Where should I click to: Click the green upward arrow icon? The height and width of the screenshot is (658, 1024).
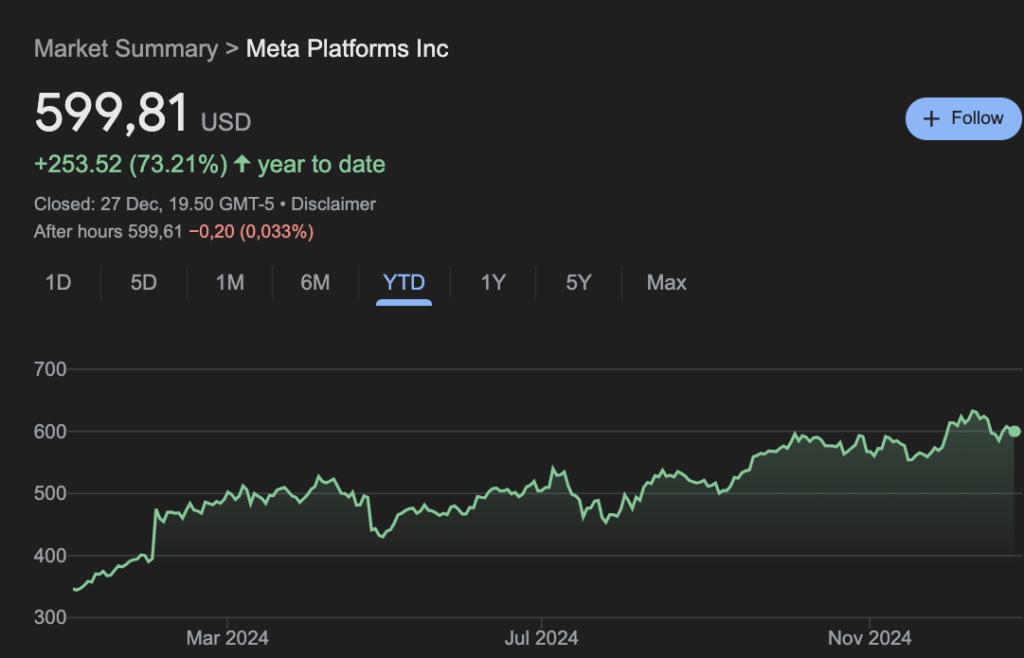(241, 164)
